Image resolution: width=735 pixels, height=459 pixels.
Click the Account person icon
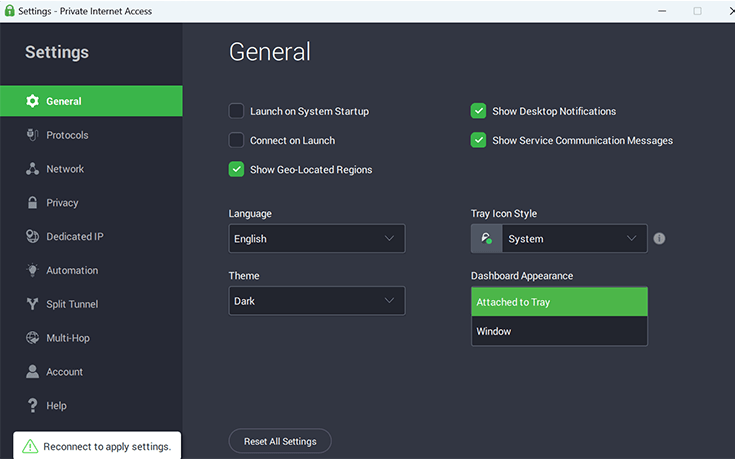[x=32, y=371]
